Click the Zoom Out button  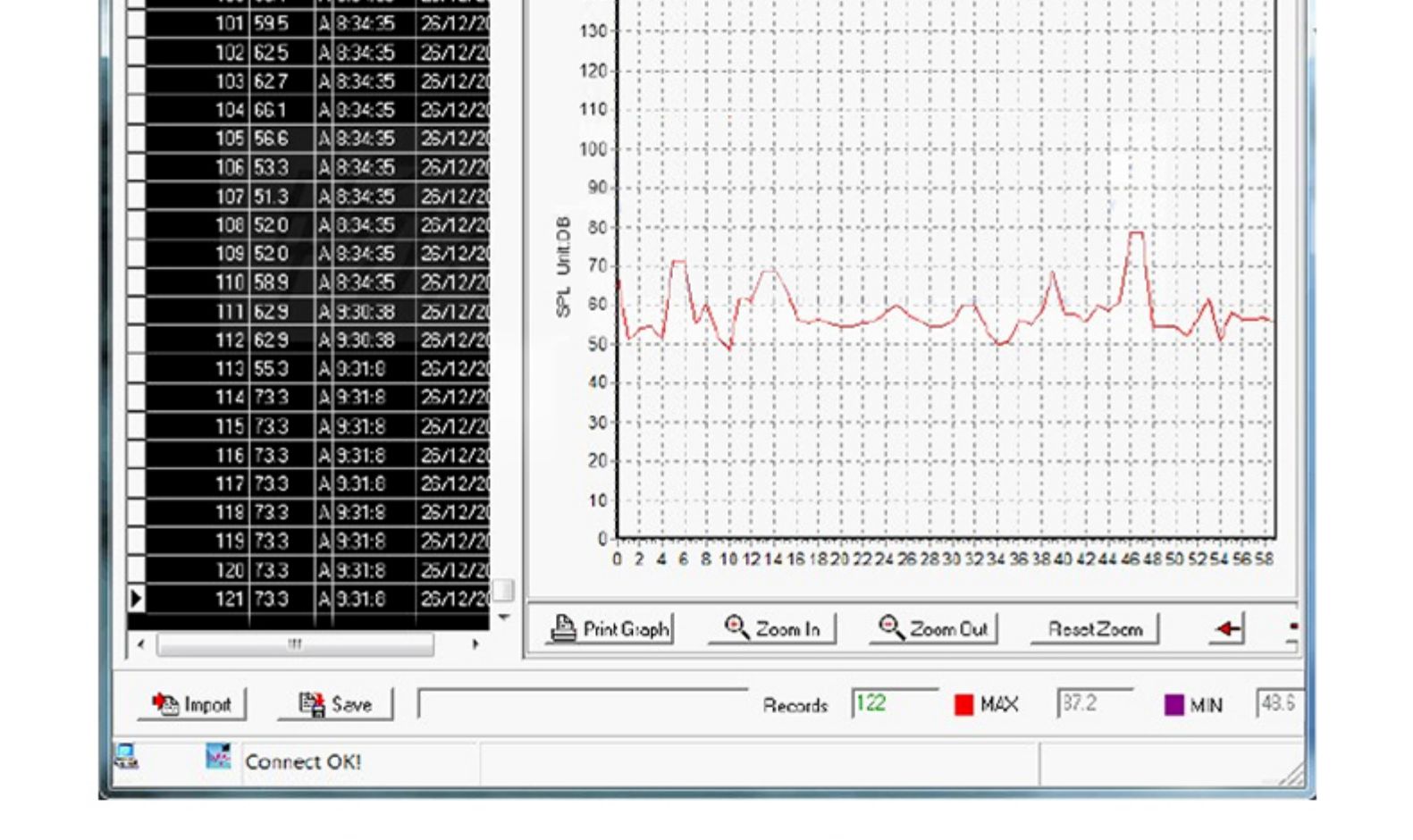click(933, 628)
